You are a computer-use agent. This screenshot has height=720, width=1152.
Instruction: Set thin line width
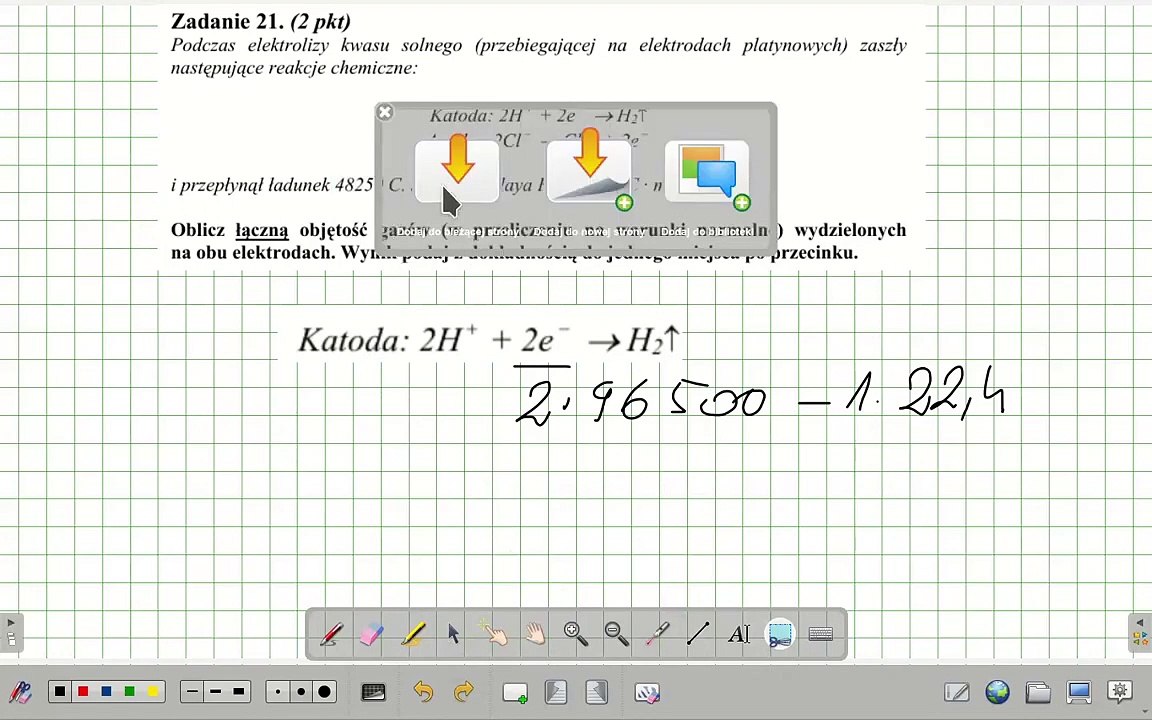pos(192,691)
